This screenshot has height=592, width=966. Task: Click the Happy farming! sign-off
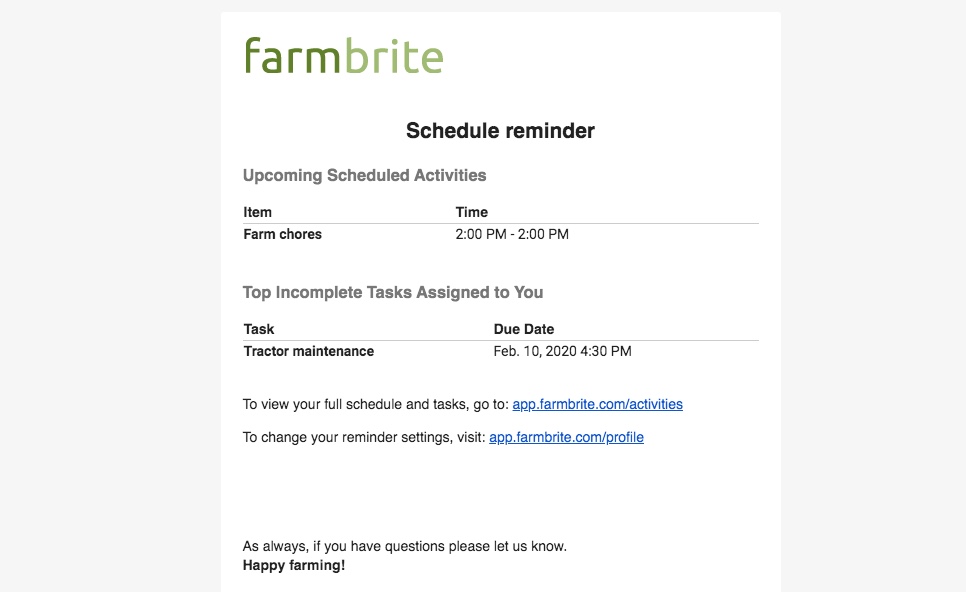click(x=293, y=566)
